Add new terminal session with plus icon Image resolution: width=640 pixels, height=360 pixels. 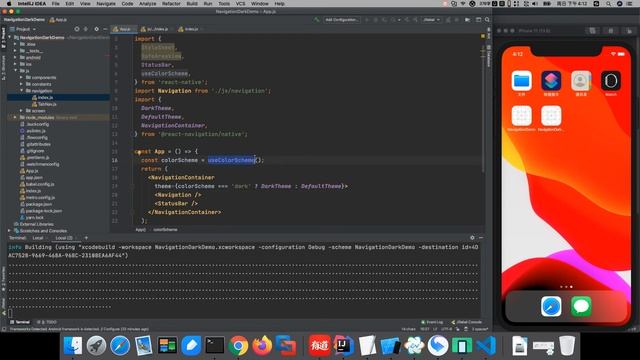tap(86, 238)
